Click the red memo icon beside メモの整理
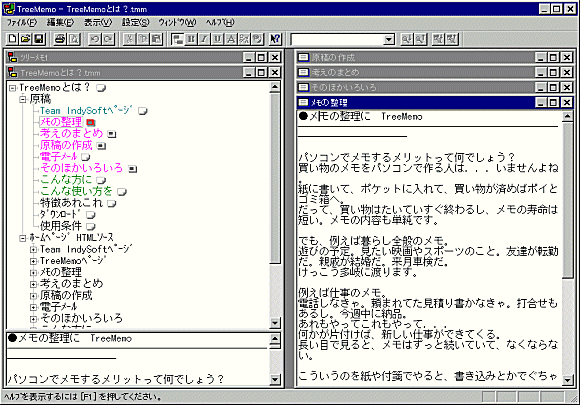This screenshot has width=580, height=405. 91,122
